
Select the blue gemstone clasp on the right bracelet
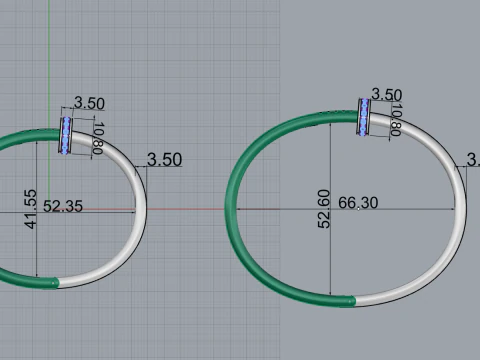click(x=364, y=117)
